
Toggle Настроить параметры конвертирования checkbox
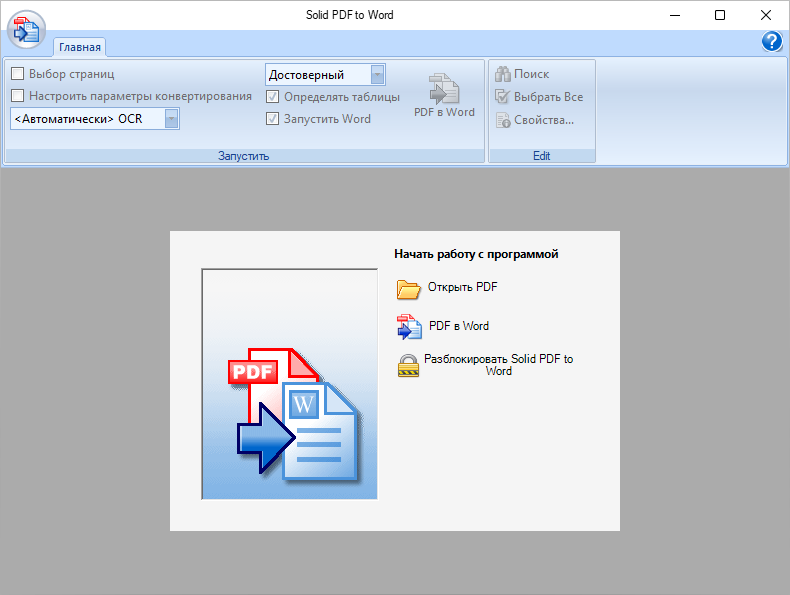(18, 96)
